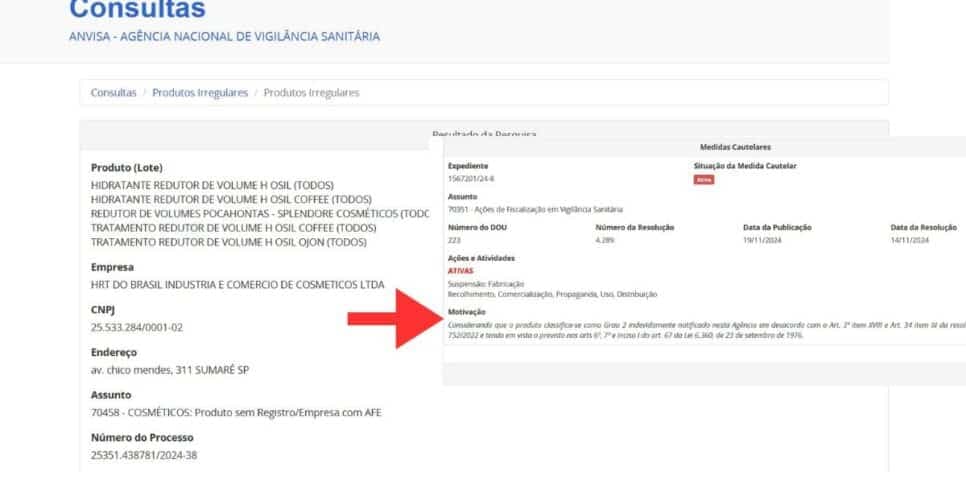Select the Recolhimento, Comercialização actions line
This screenshot has width=966, height=483.
pyautogui.click(x=552, y=294)
